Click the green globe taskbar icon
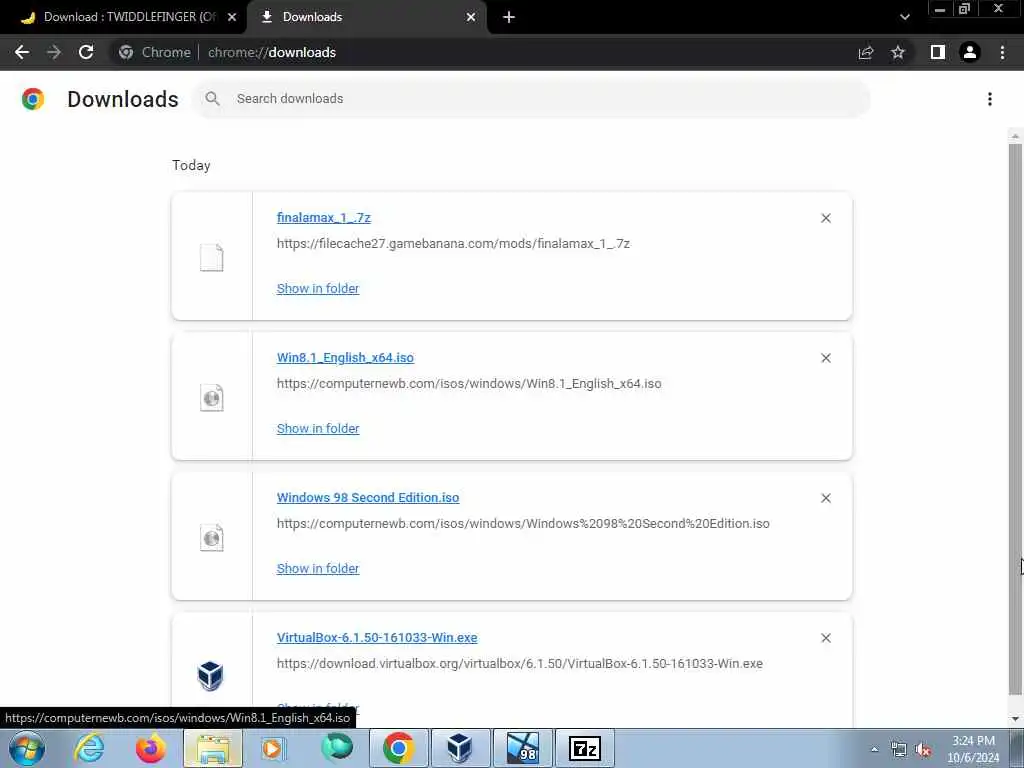 [337, 748]
